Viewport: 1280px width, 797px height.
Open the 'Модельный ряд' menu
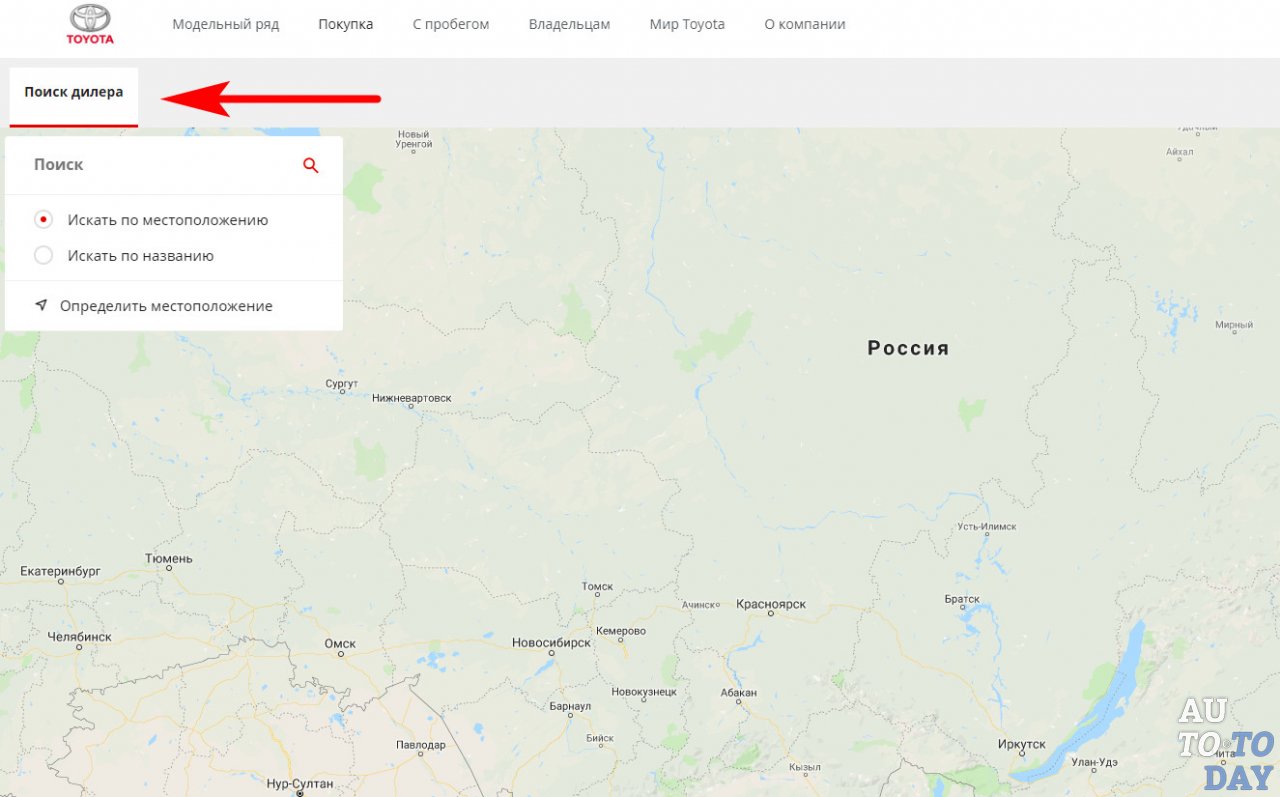pyautogui.click(x=225, y=24)
